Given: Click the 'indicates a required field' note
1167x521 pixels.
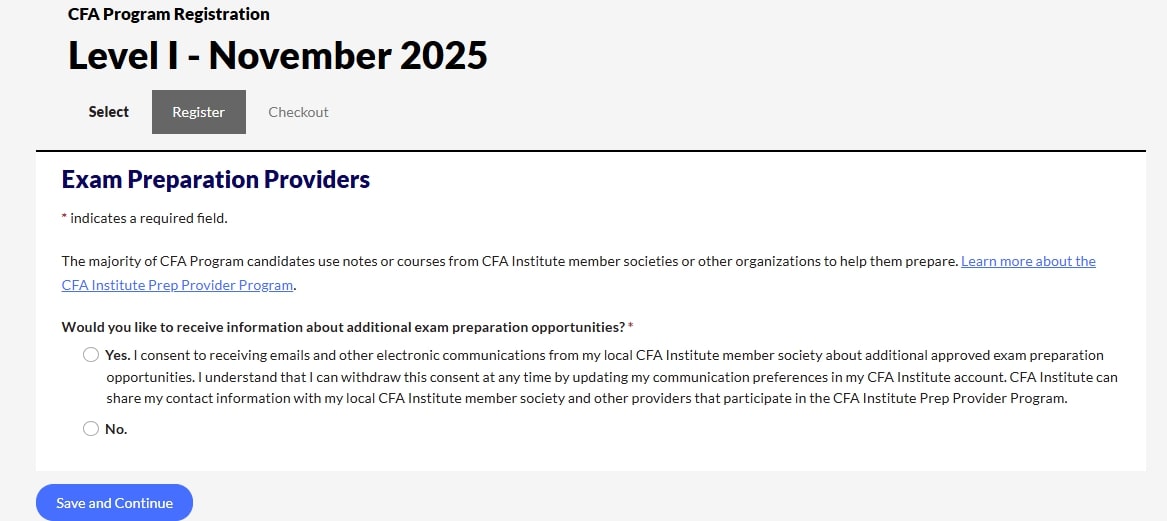Looking at the screenshot, I should (x=149, y=218).
